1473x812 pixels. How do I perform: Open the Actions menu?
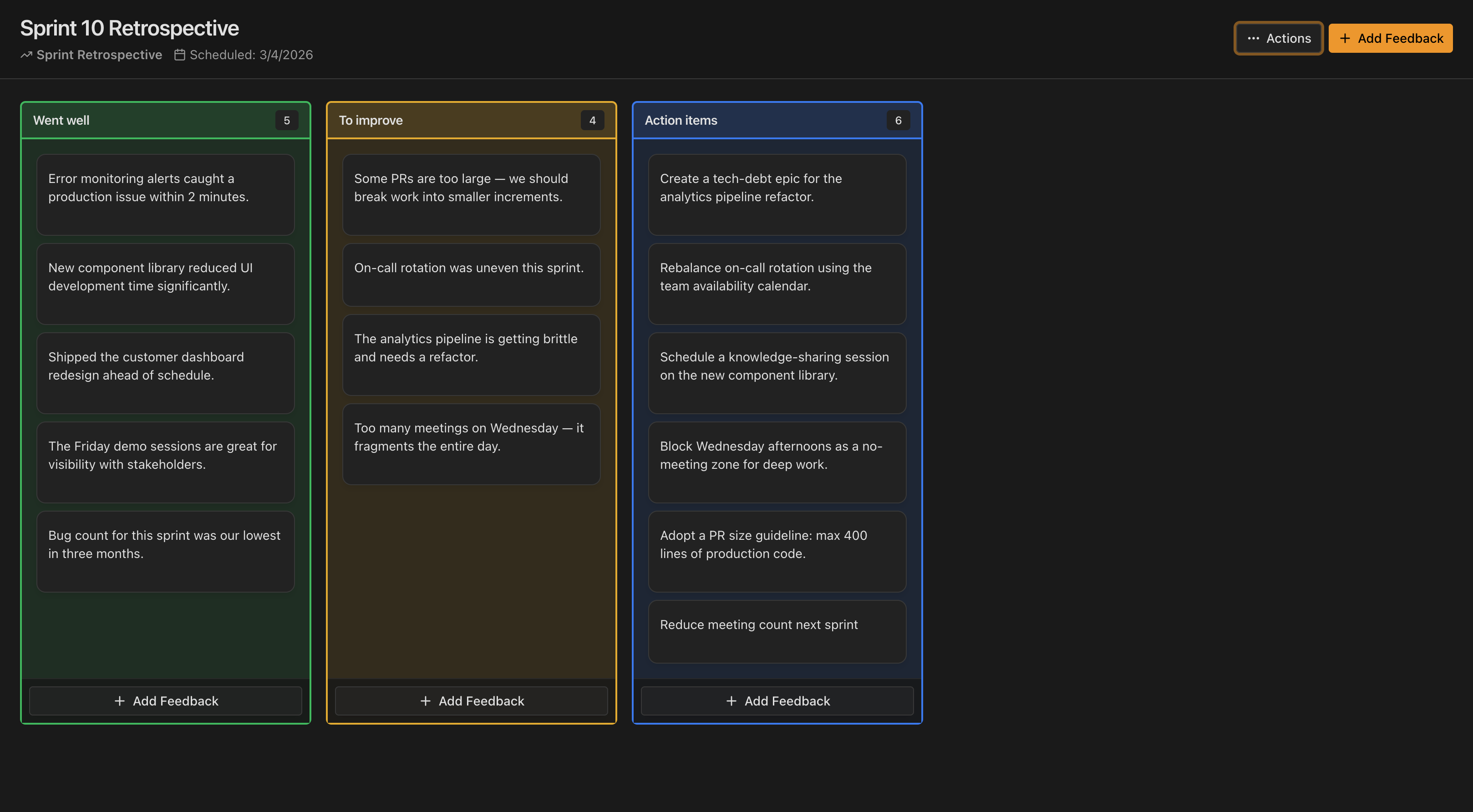[1279, 38]
